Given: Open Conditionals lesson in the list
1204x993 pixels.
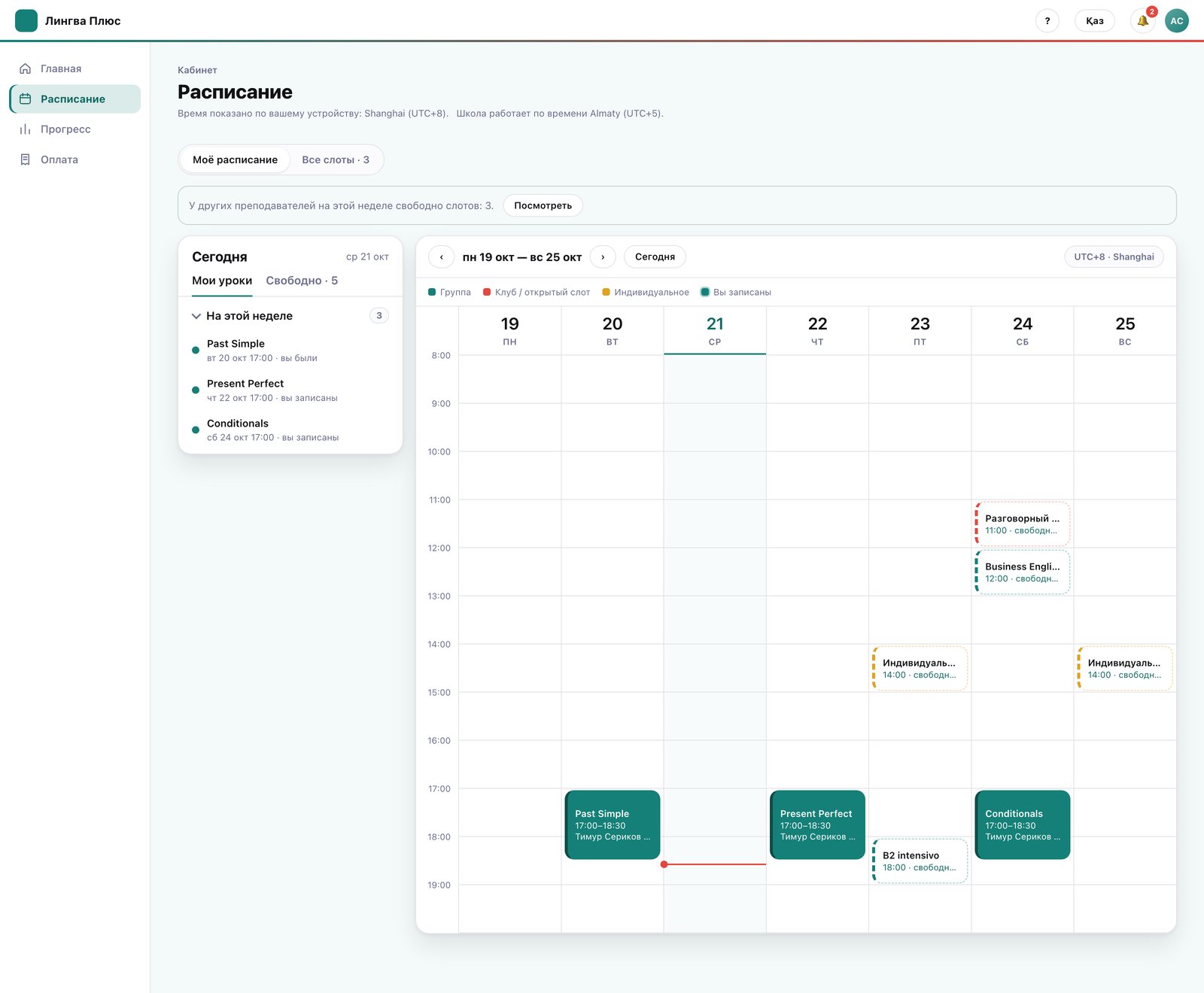Looking at the screenshot, I should point(290,430).
